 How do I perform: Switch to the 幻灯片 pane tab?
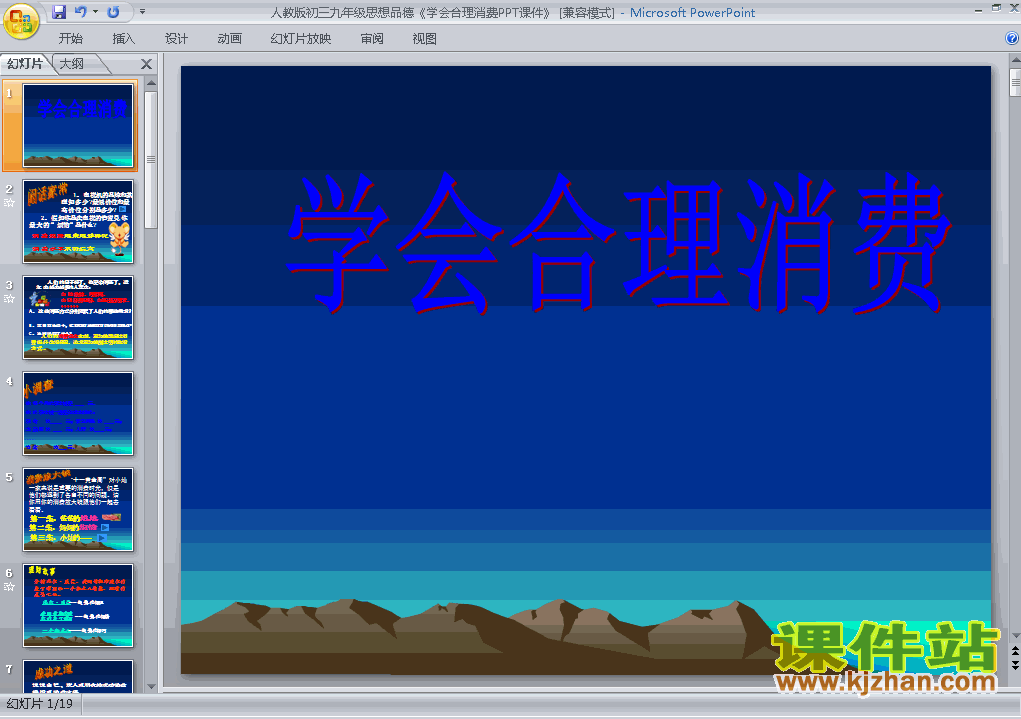25,63
